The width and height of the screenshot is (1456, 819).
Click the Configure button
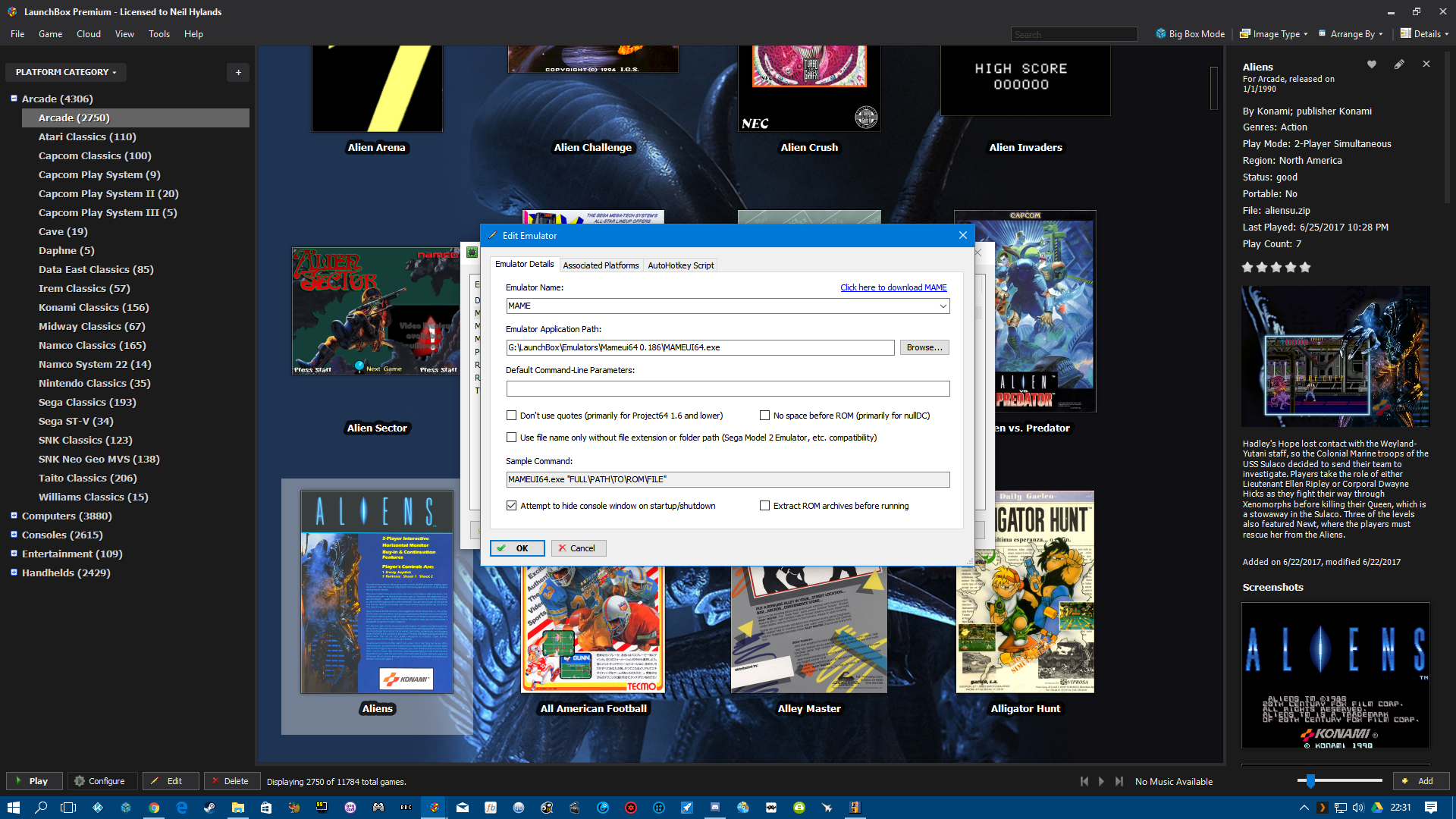[x=102, y=781]
